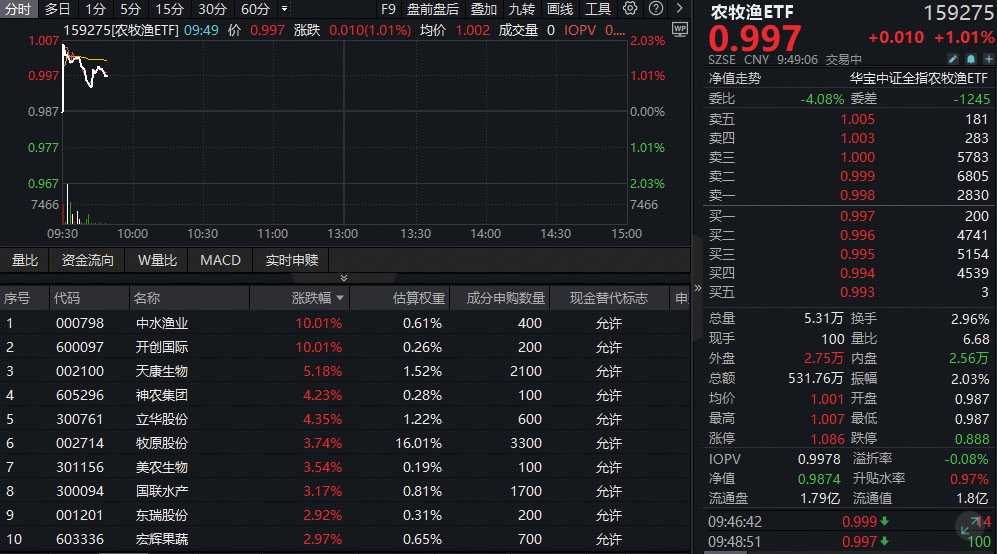
Task: Set a price alert with bell icon
Action: (968, 59)
